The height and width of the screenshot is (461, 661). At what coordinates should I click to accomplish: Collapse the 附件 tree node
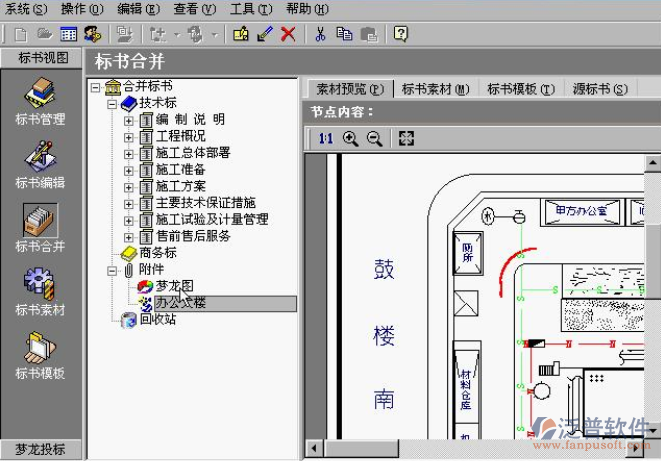pos(112,270)
